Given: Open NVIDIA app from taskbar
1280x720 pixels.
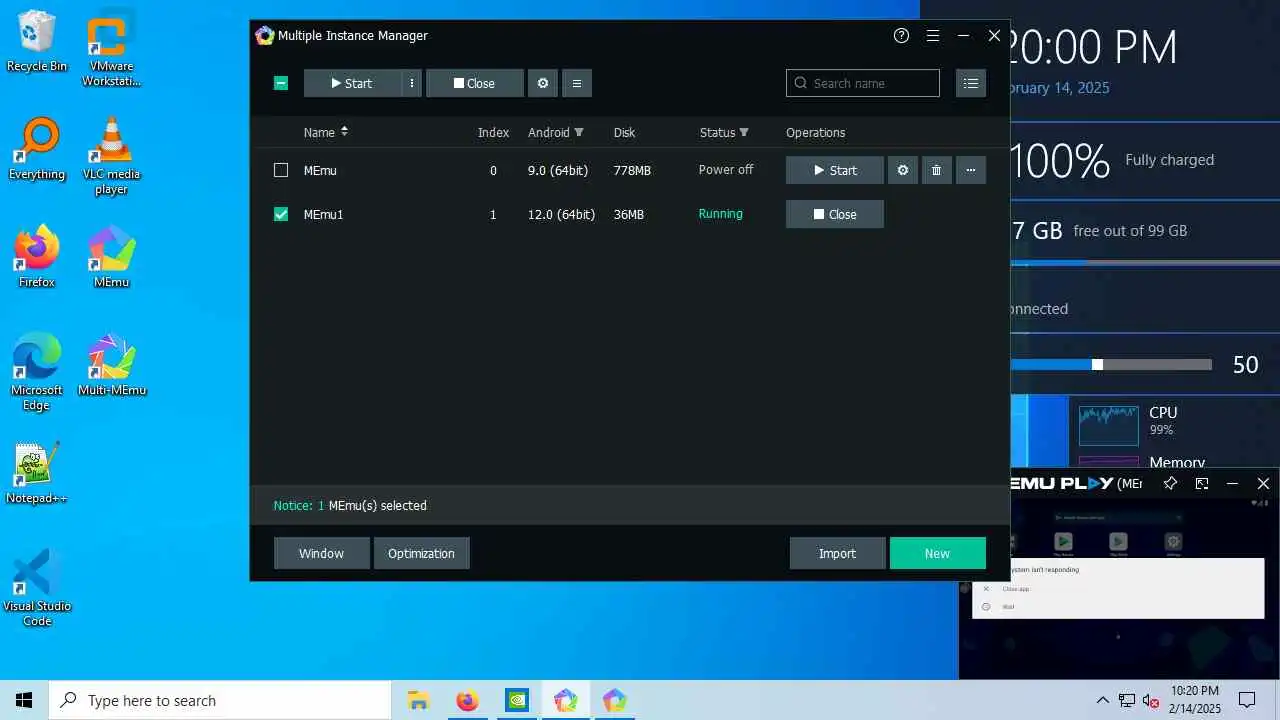Looking at the screenshot, I should coord(516,700).
